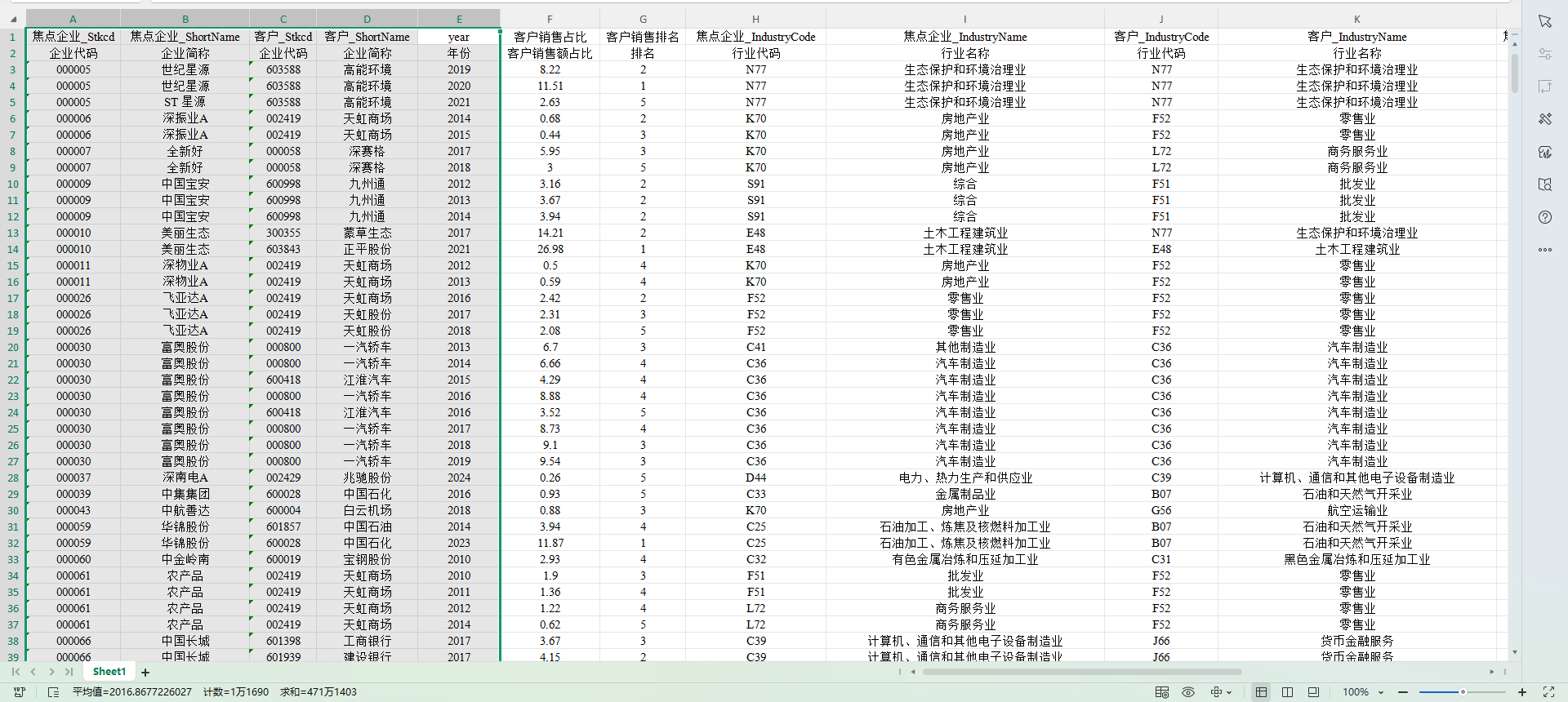The image size is (1568, 702).
Task: Click the fullscreen icon in status bar
Action: coord(1548,692)
